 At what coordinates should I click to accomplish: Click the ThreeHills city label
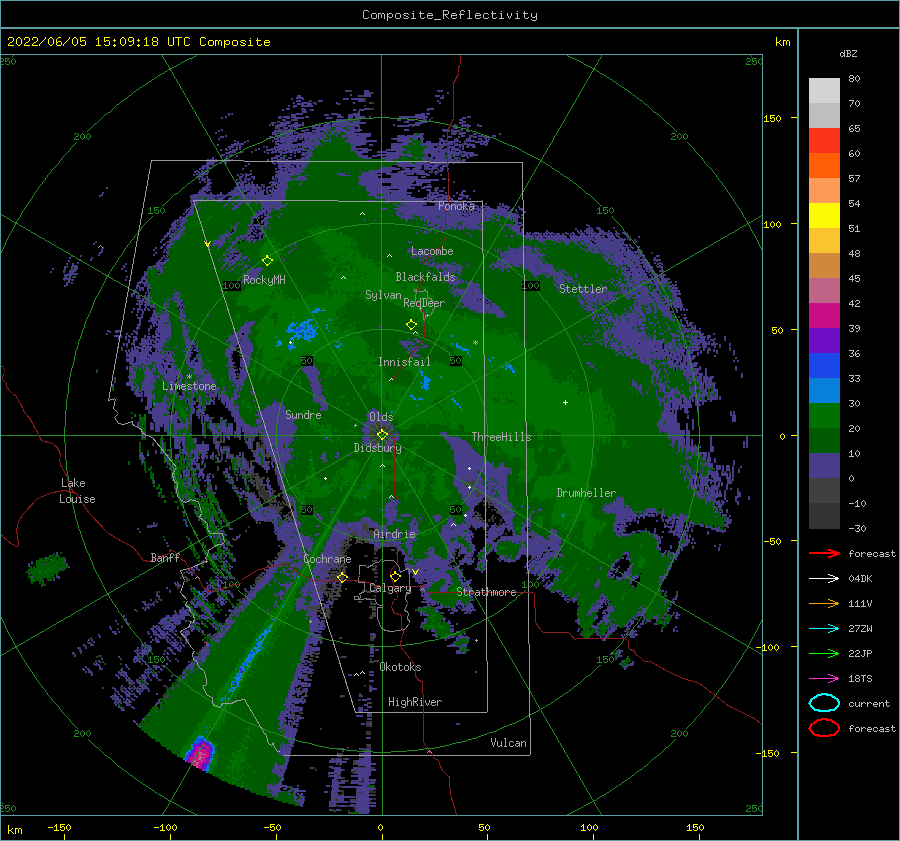(502, 437)
